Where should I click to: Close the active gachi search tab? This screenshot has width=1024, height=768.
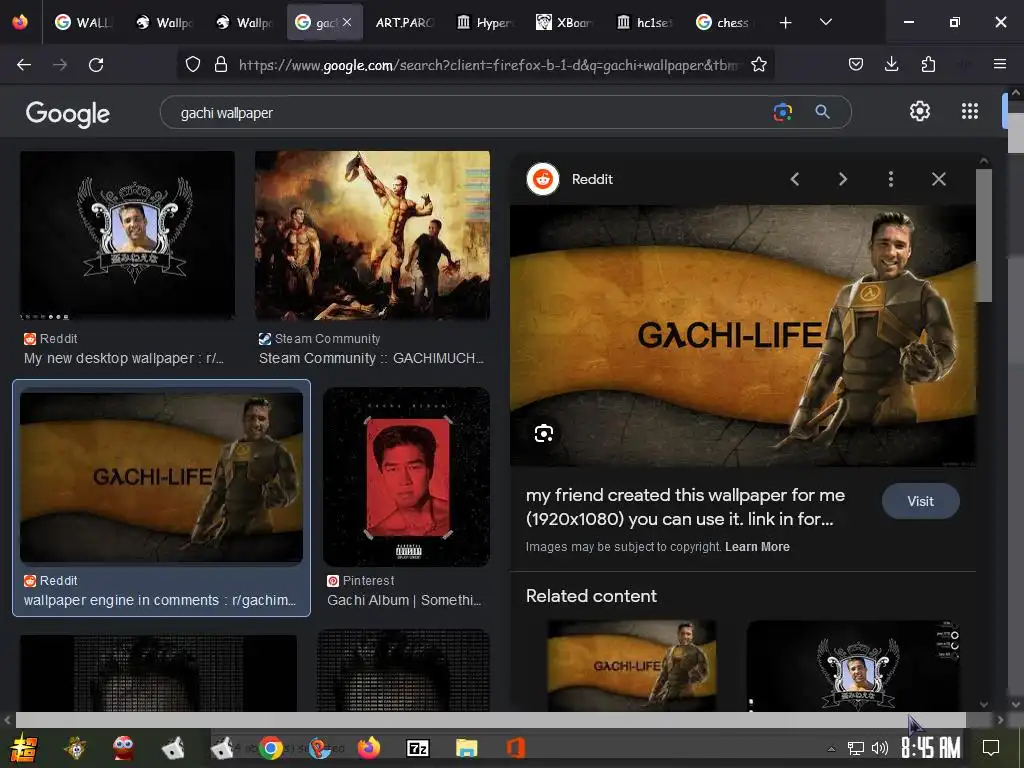coord(347,22)
